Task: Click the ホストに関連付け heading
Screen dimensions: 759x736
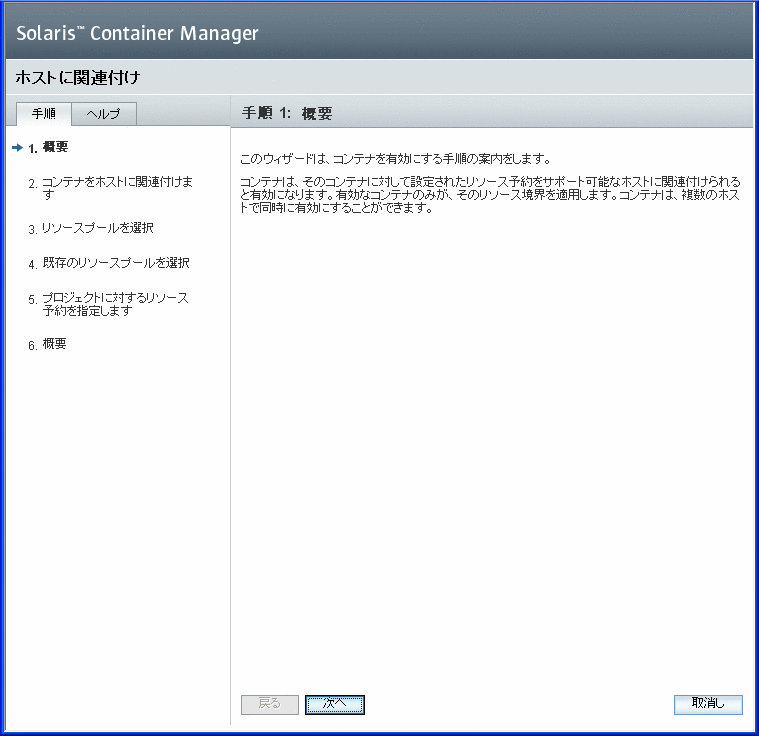Action: [x=77, y=77]
